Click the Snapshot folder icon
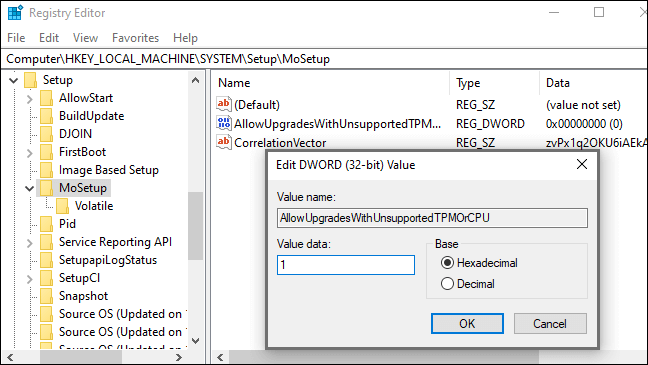 (46, 296)
